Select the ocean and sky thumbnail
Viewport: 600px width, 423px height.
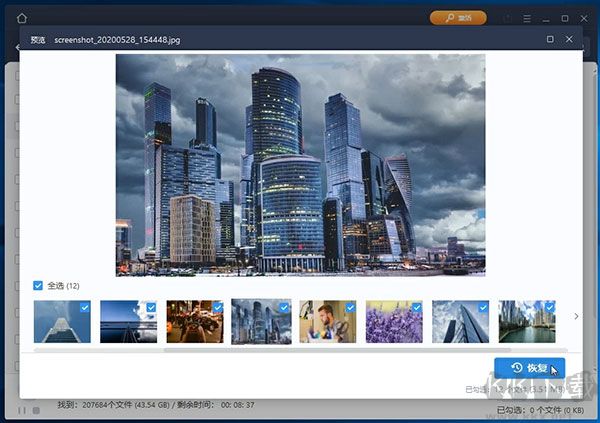(127, 322)
